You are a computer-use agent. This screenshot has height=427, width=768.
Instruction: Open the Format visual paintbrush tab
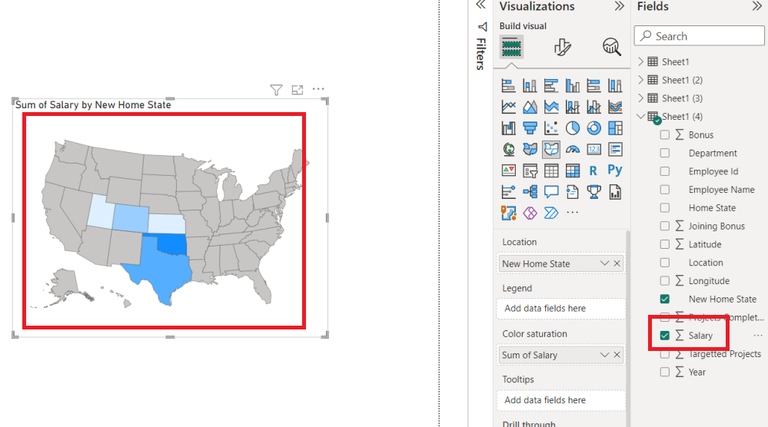(562, 47)
